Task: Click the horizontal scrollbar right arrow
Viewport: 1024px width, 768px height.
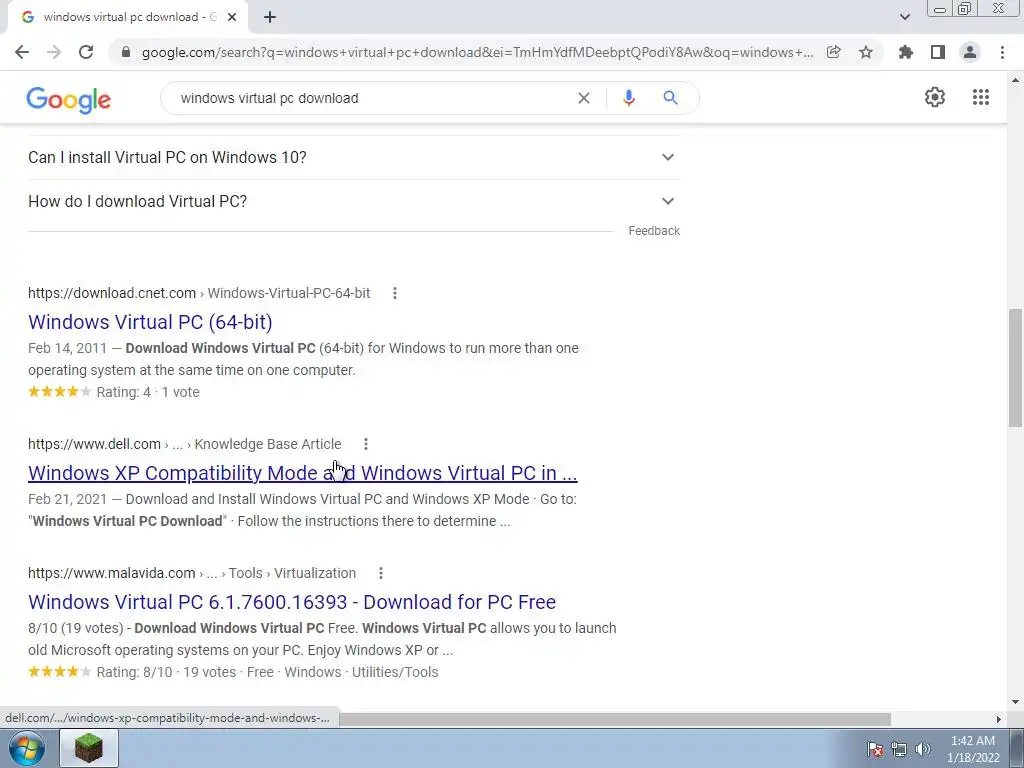Action: [999, 719]
